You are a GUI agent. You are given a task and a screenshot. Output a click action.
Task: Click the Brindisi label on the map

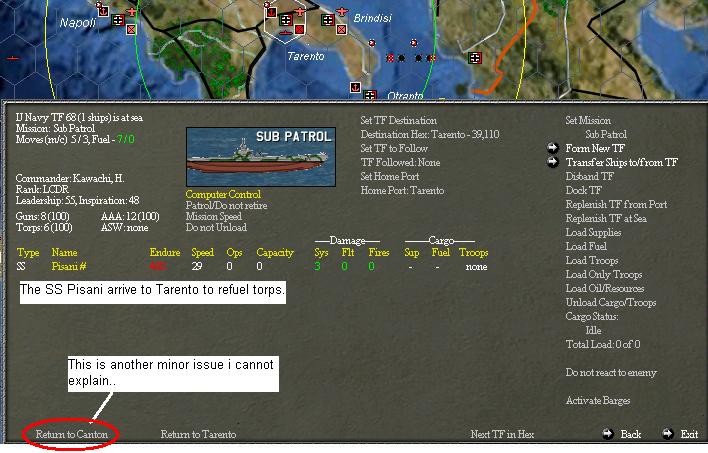click(373, 18)
